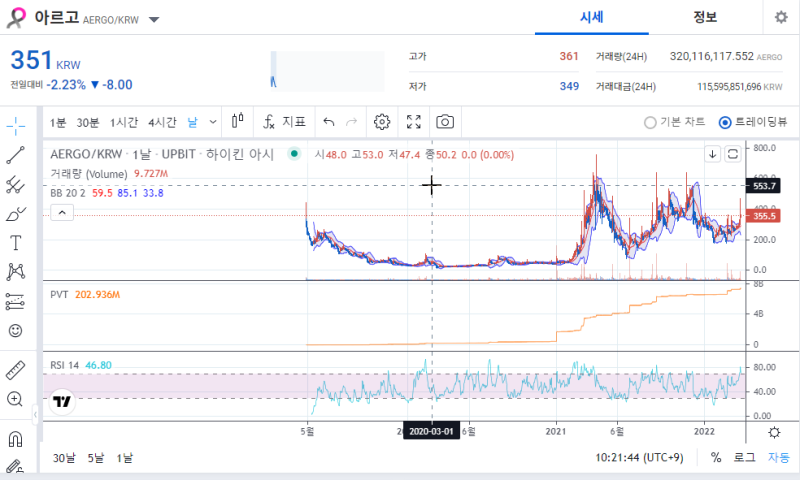Viewport: 800px width, 480px height.
Task: Open candlestick chart type selector
Action: coord(238,122)
